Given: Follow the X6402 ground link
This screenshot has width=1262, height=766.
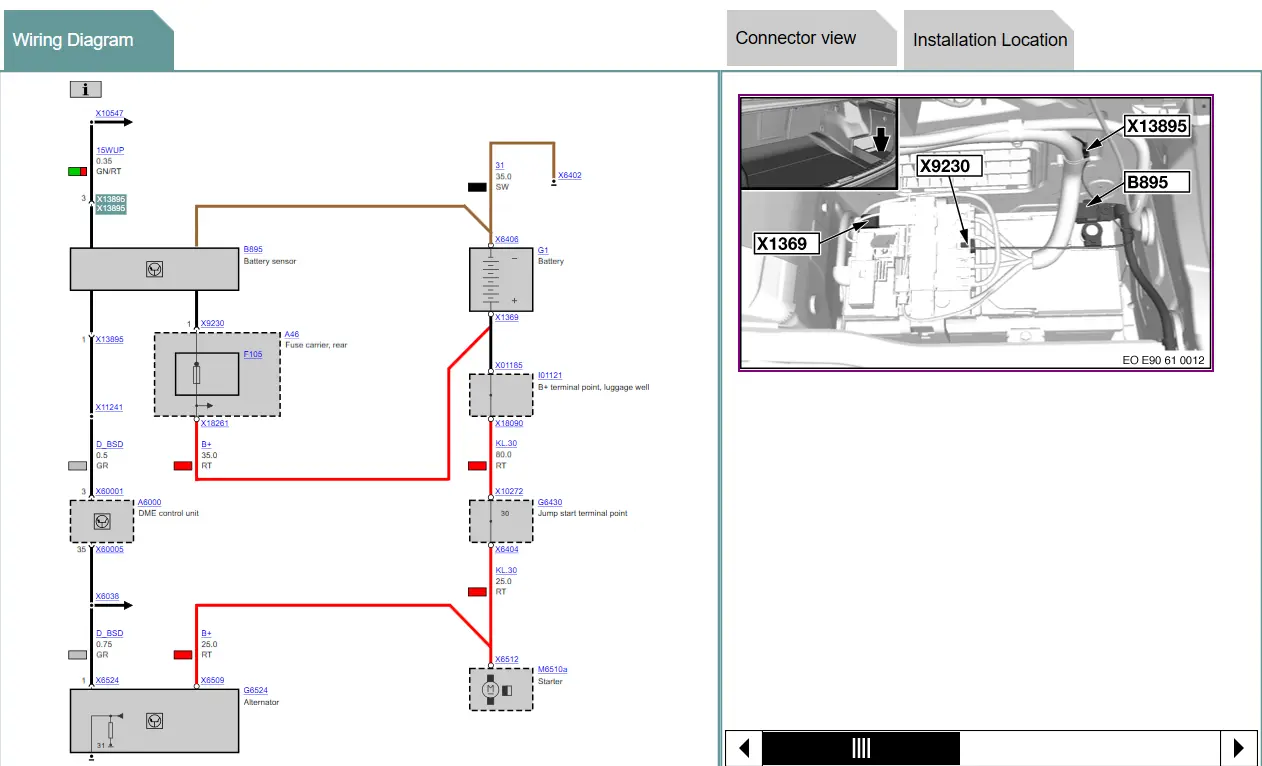Looking at the screenshot, I should 569,176.
